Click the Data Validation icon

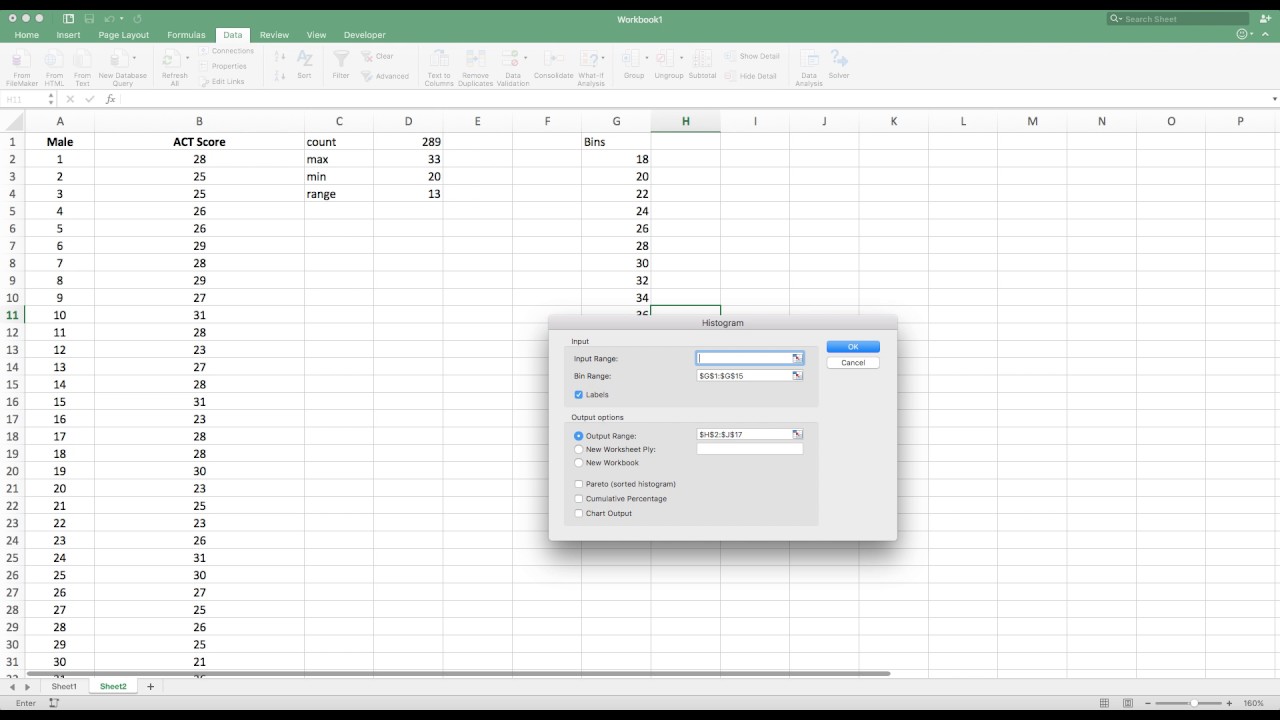tap(510, 60)
